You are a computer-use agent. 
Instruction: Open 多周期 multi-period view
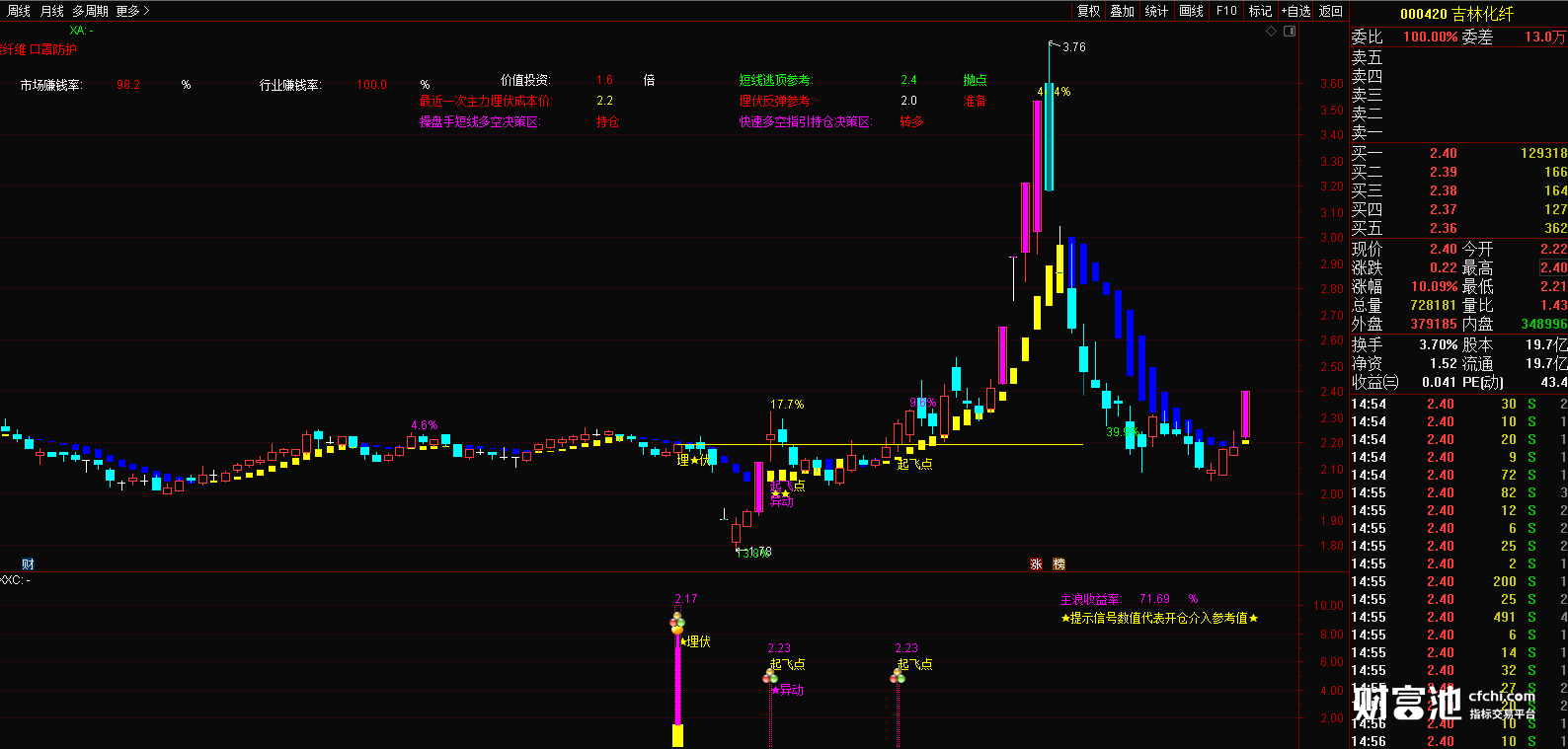(90, 11)
